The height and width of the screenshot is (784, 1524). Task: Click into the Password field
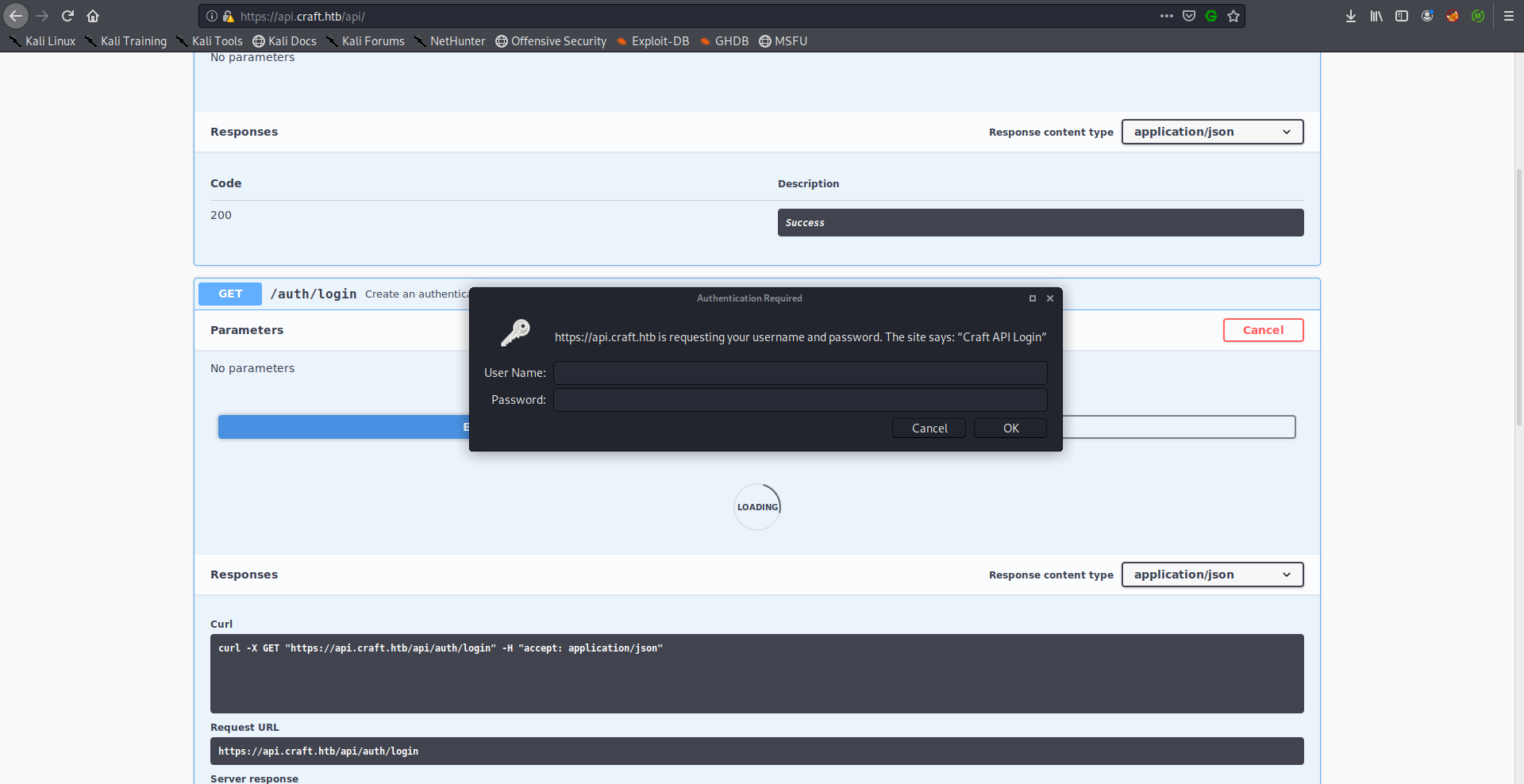coord(800,400)
